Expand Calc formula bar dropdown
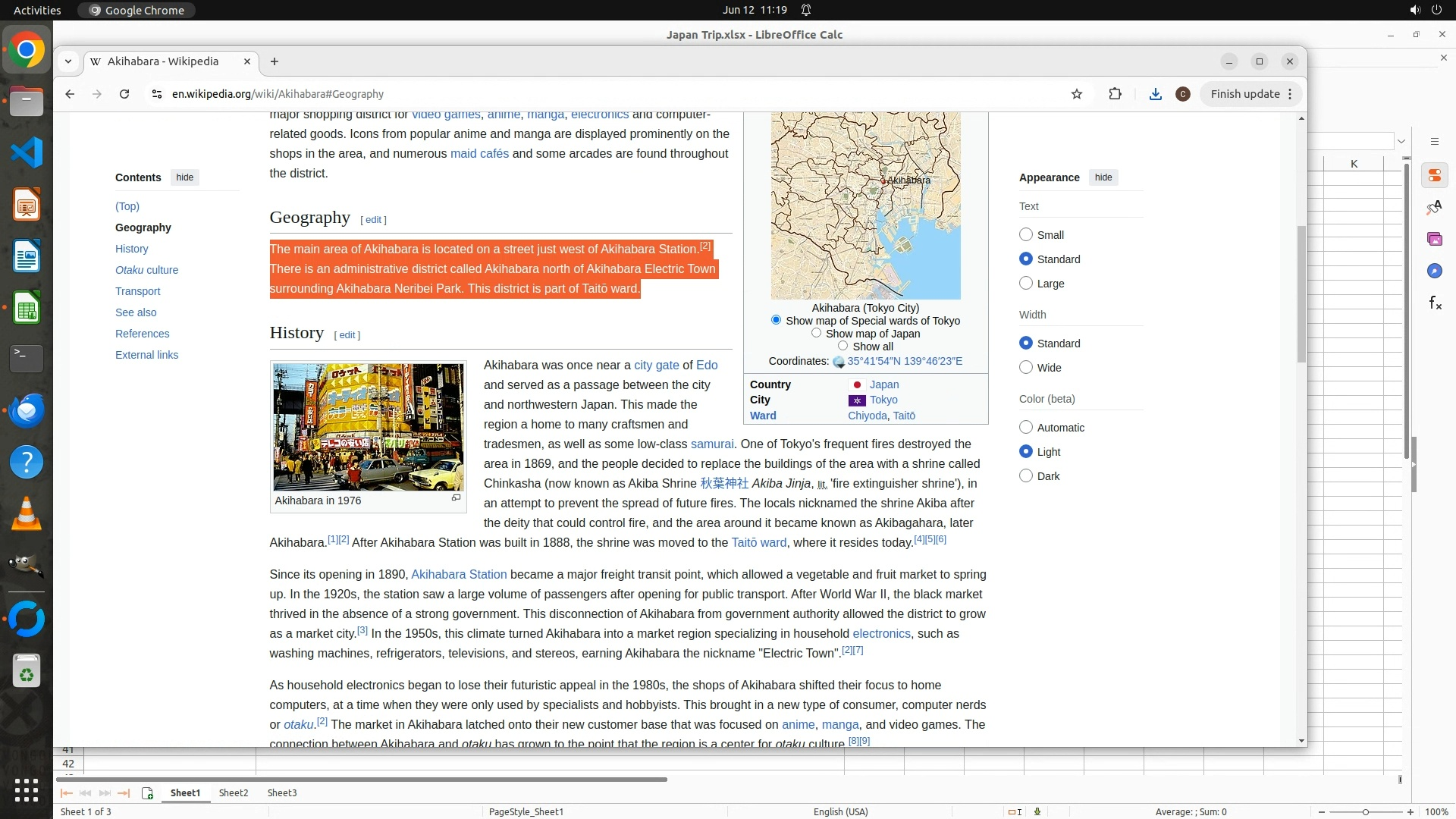 (x=1401, y=141)
